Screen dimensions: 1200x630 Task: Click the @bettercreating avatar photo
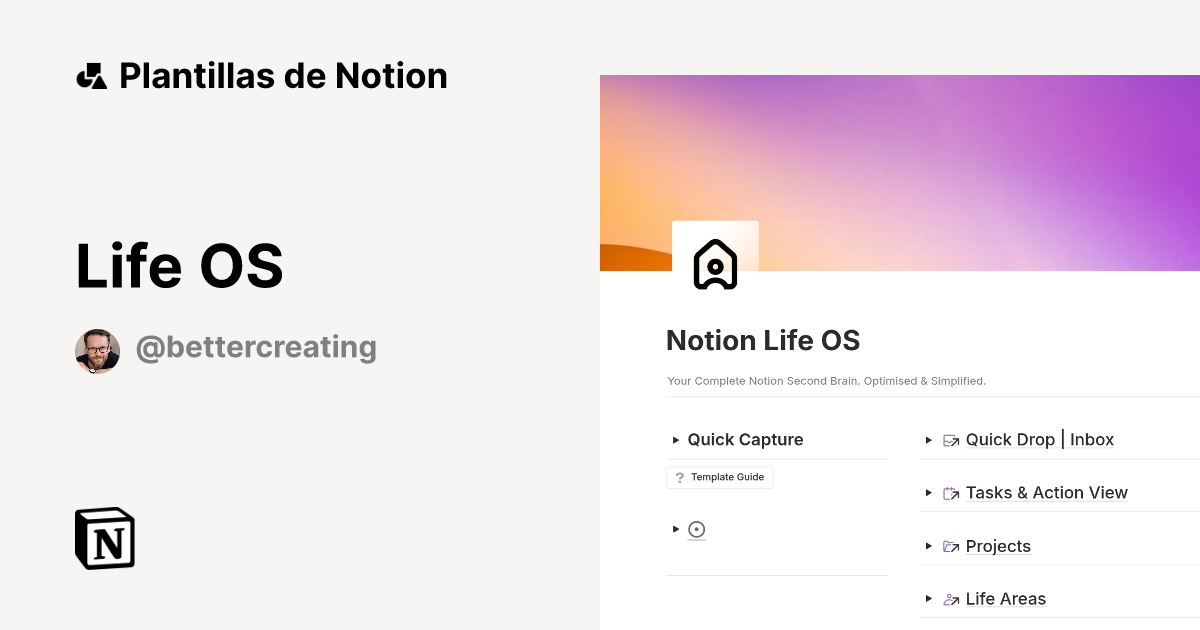pyautogui.click(x=98, y=351)
